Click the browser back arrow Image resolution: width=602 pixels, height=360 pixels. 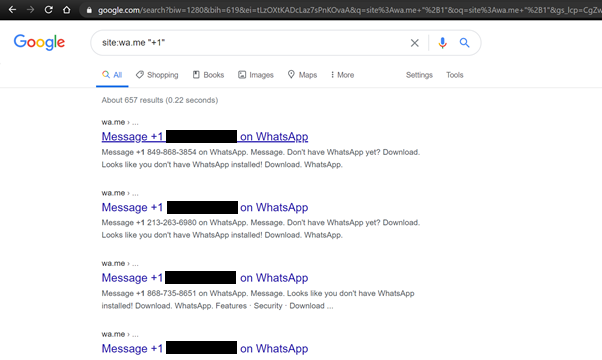[x=12, y=10]
